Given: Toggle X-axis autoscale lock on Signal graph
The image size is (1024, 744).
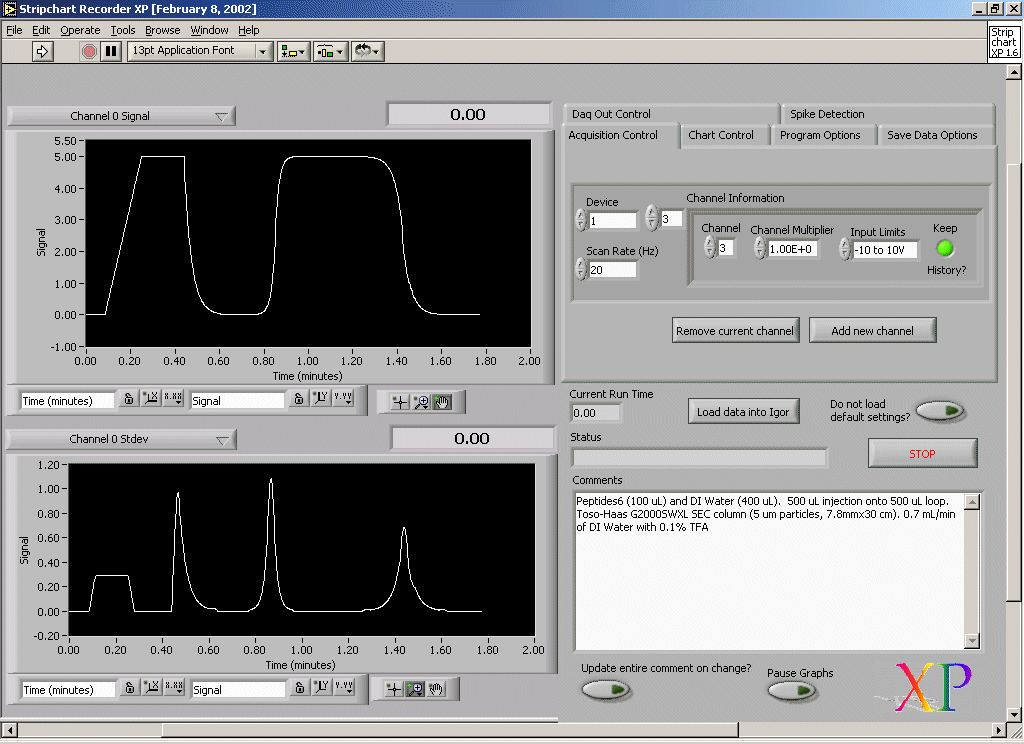Looking at the screenshot, I should (x=129, y=398).
